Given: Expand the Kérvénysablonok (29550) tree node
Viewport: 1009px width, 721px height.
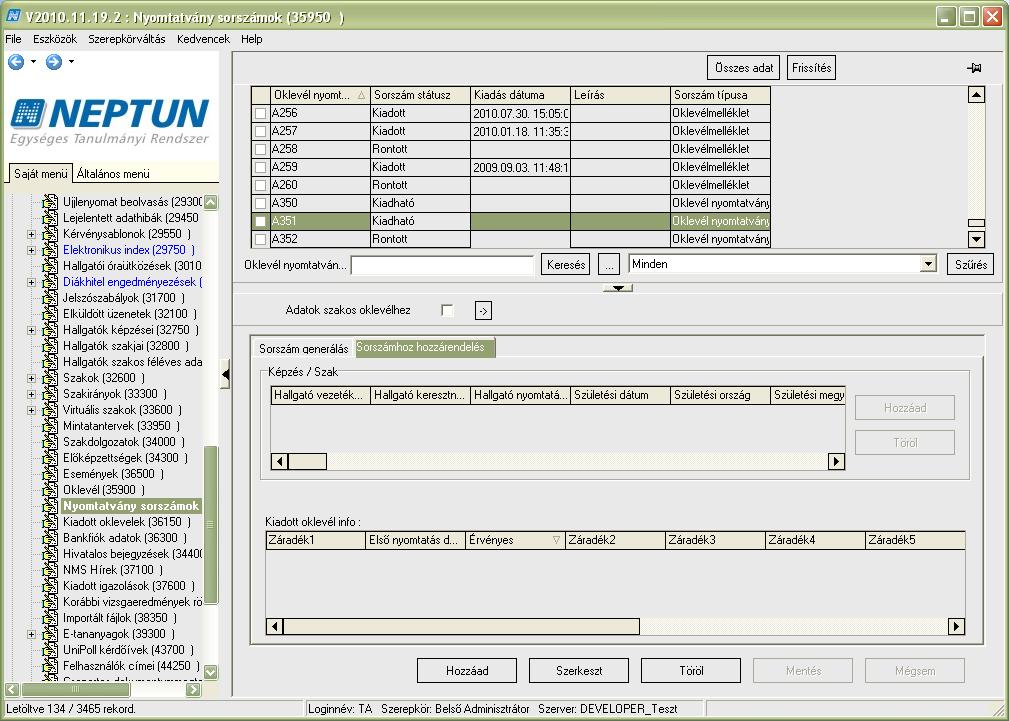Looking at the screenshot, I should [32, 234].
